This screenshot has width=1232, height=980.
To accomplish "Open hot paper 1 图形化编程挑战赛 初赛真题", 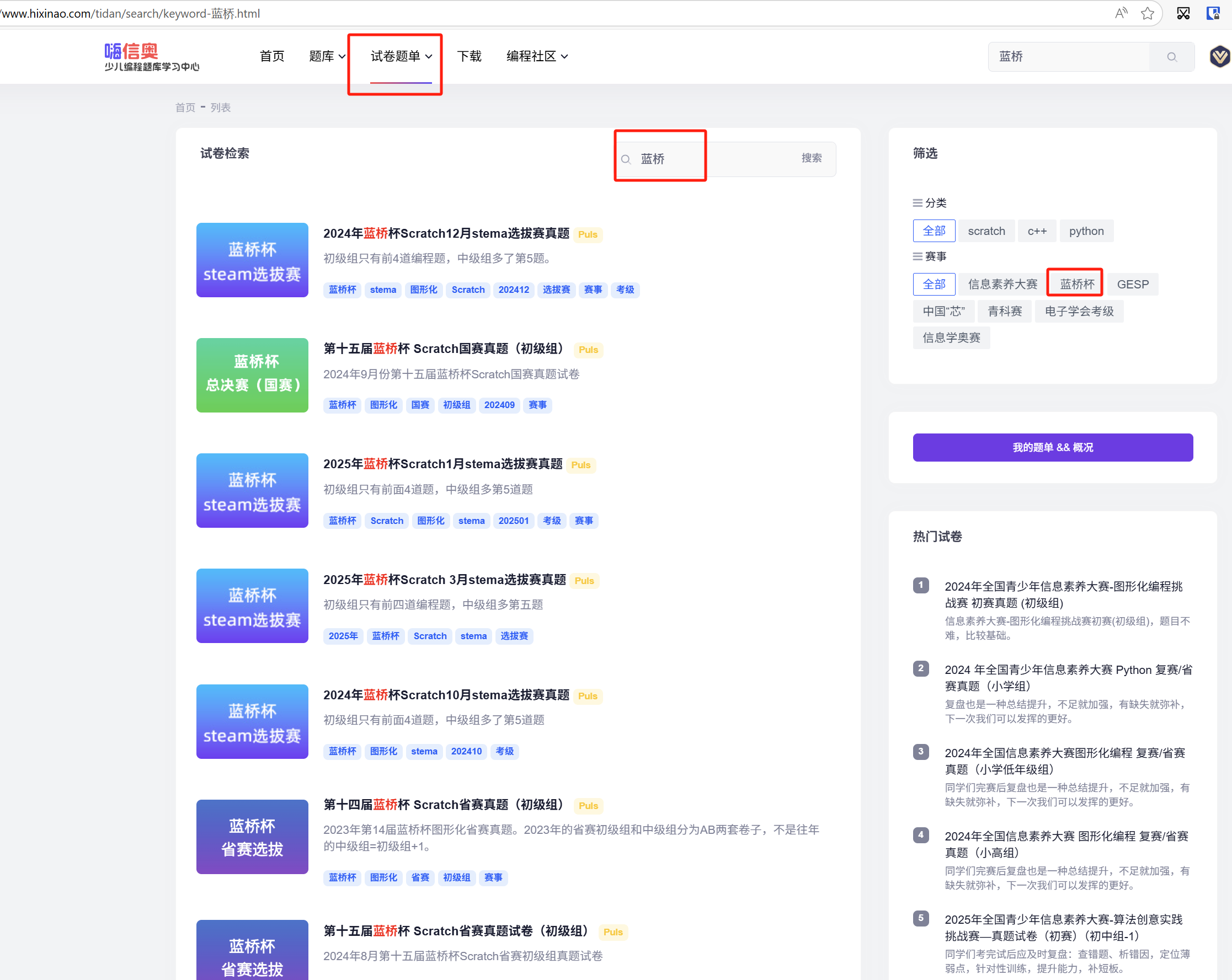I will coord(1063,595).
